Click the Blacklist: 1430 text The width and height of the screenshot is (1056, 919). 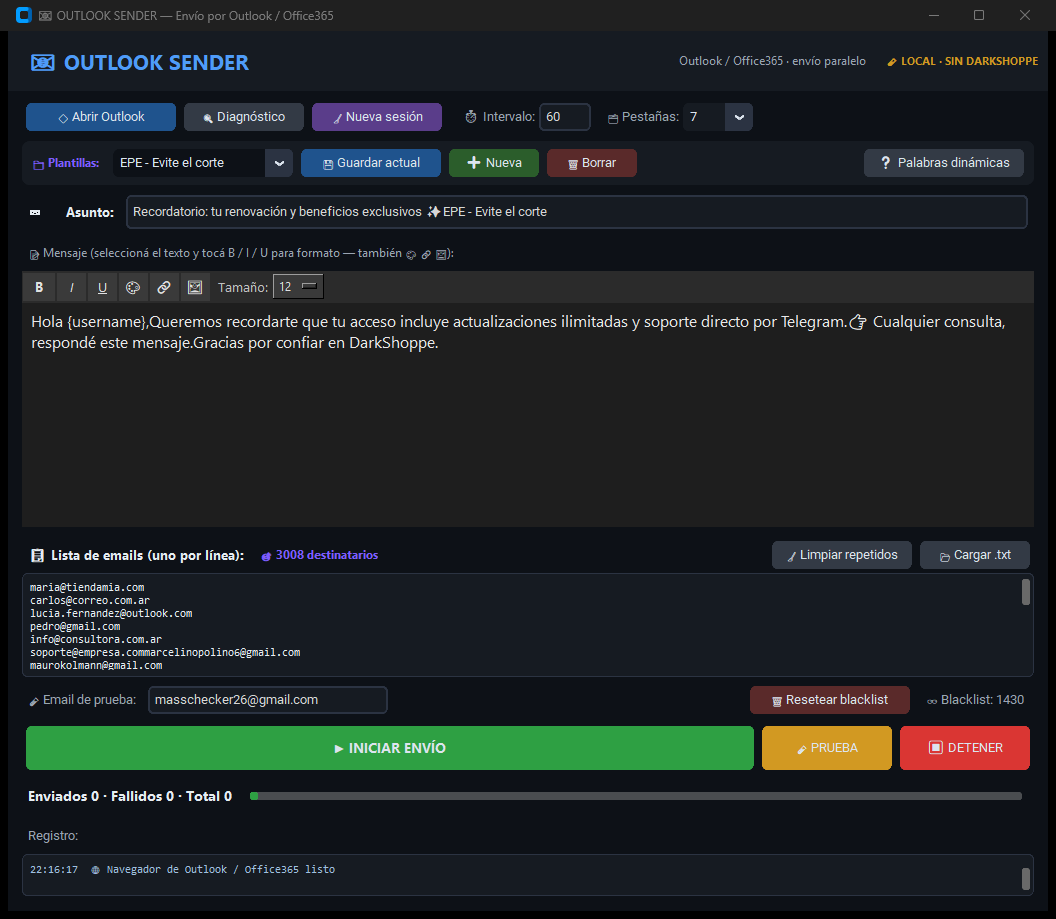(x=982, y=700)
